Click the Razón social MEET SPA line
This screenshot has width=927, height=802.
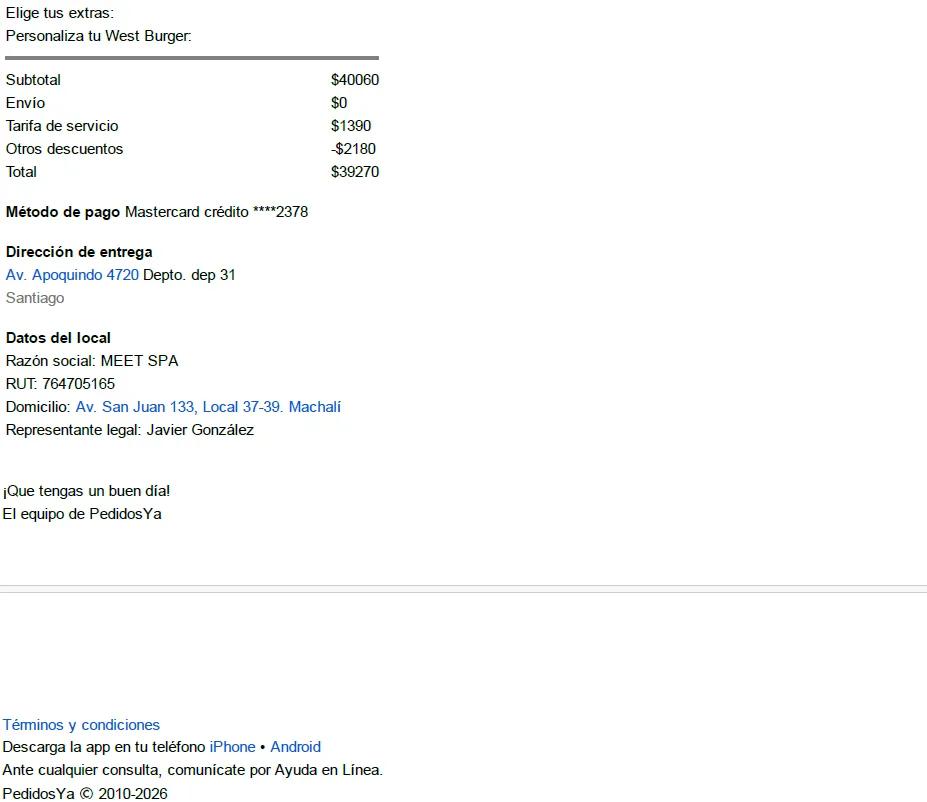(92, 361)
